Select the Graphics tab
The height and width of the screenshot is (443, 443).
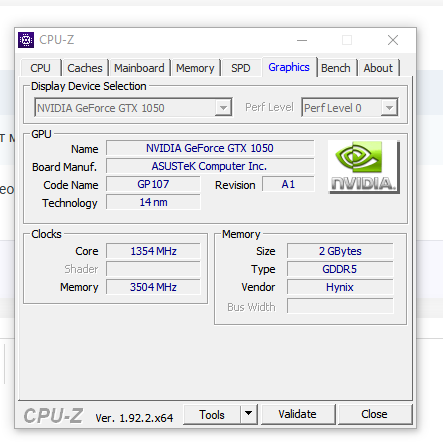coord(289,67)
